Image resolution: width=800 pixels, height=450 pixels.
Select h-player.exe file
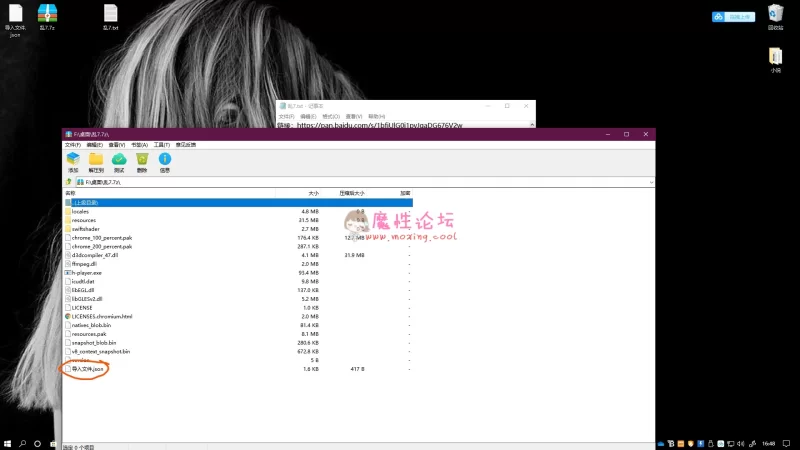(87, 273)
